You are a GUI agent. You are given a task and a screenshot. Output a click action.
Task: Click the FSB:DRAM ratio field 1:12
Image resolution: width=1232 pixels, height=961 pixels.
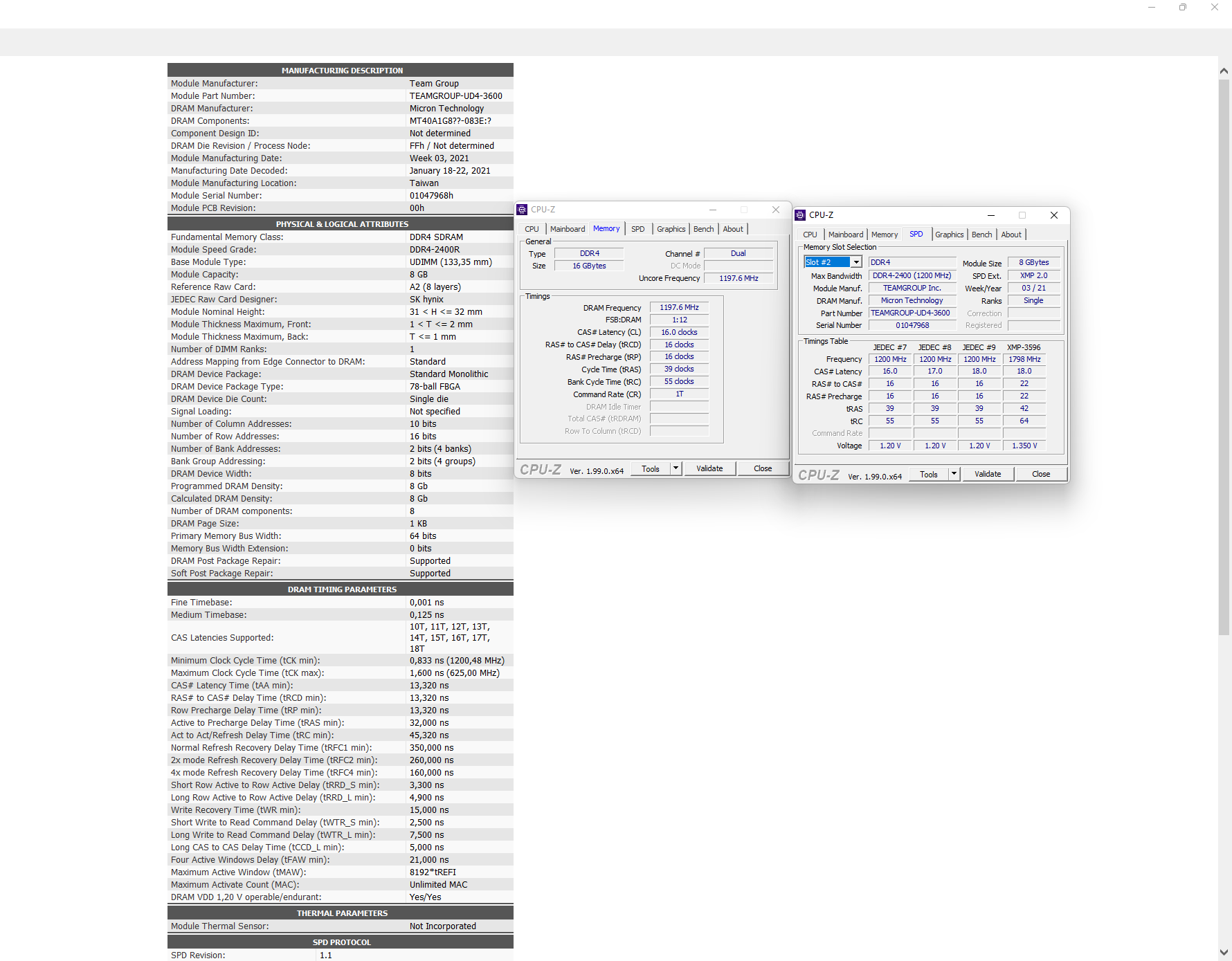pyautogui.click(x=679, y=320)
